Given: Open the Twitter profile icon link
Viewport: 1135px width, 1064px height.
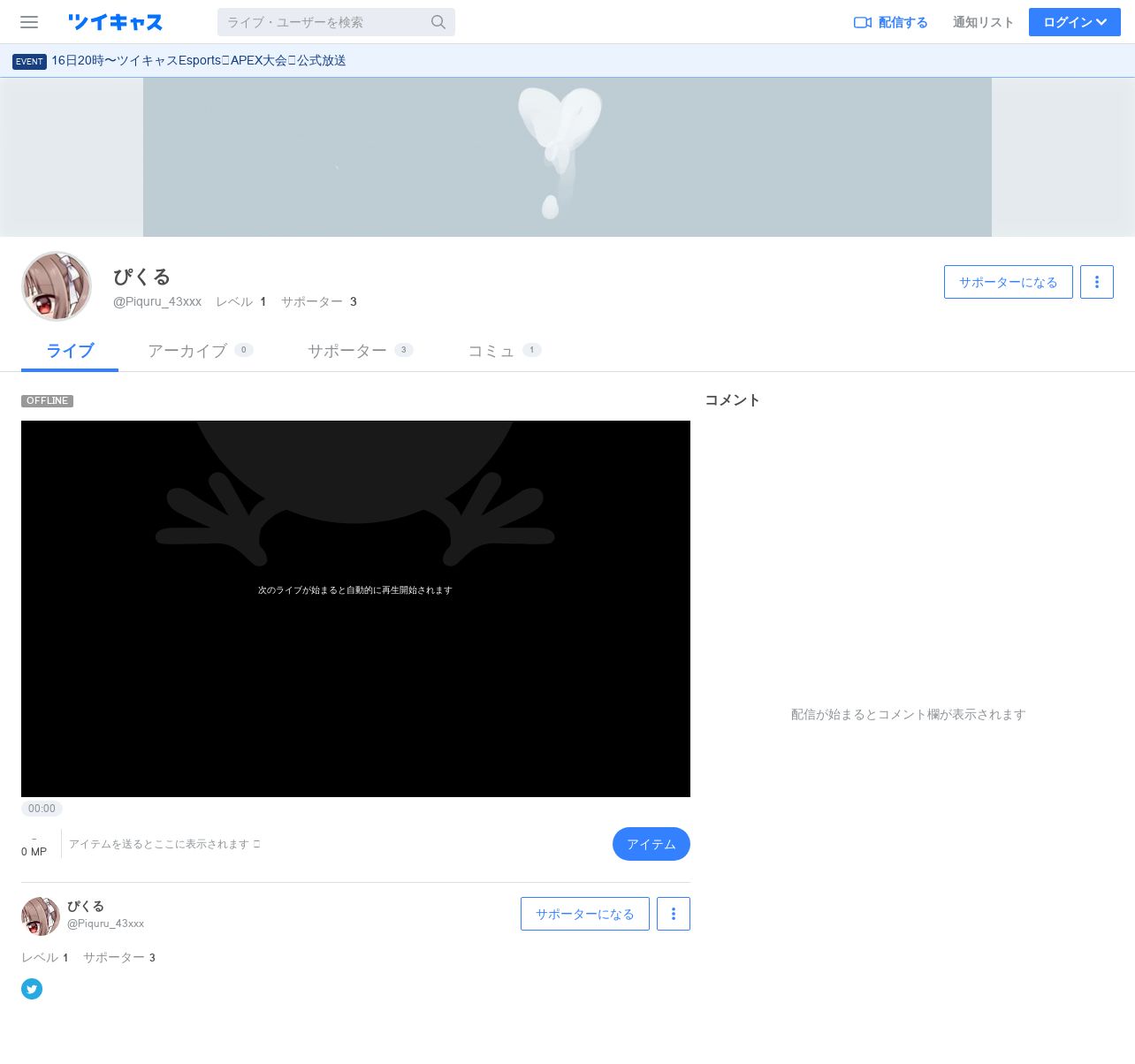Looking at the screenshot, I should (32, 989).
